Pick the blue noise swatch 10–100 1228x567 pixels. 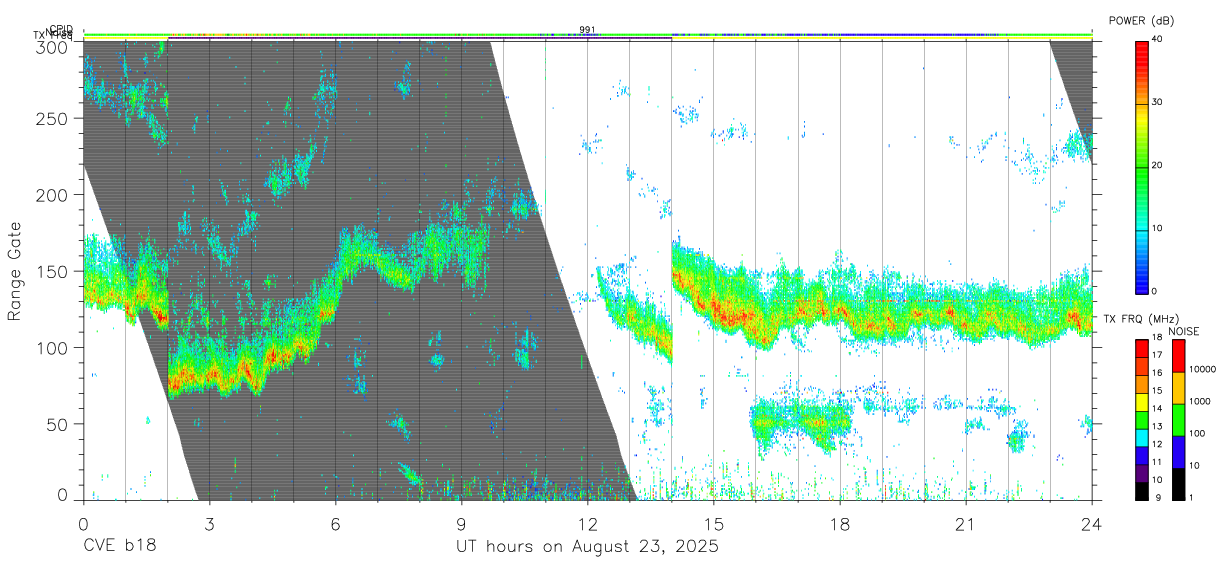(x=1178, y=450)
